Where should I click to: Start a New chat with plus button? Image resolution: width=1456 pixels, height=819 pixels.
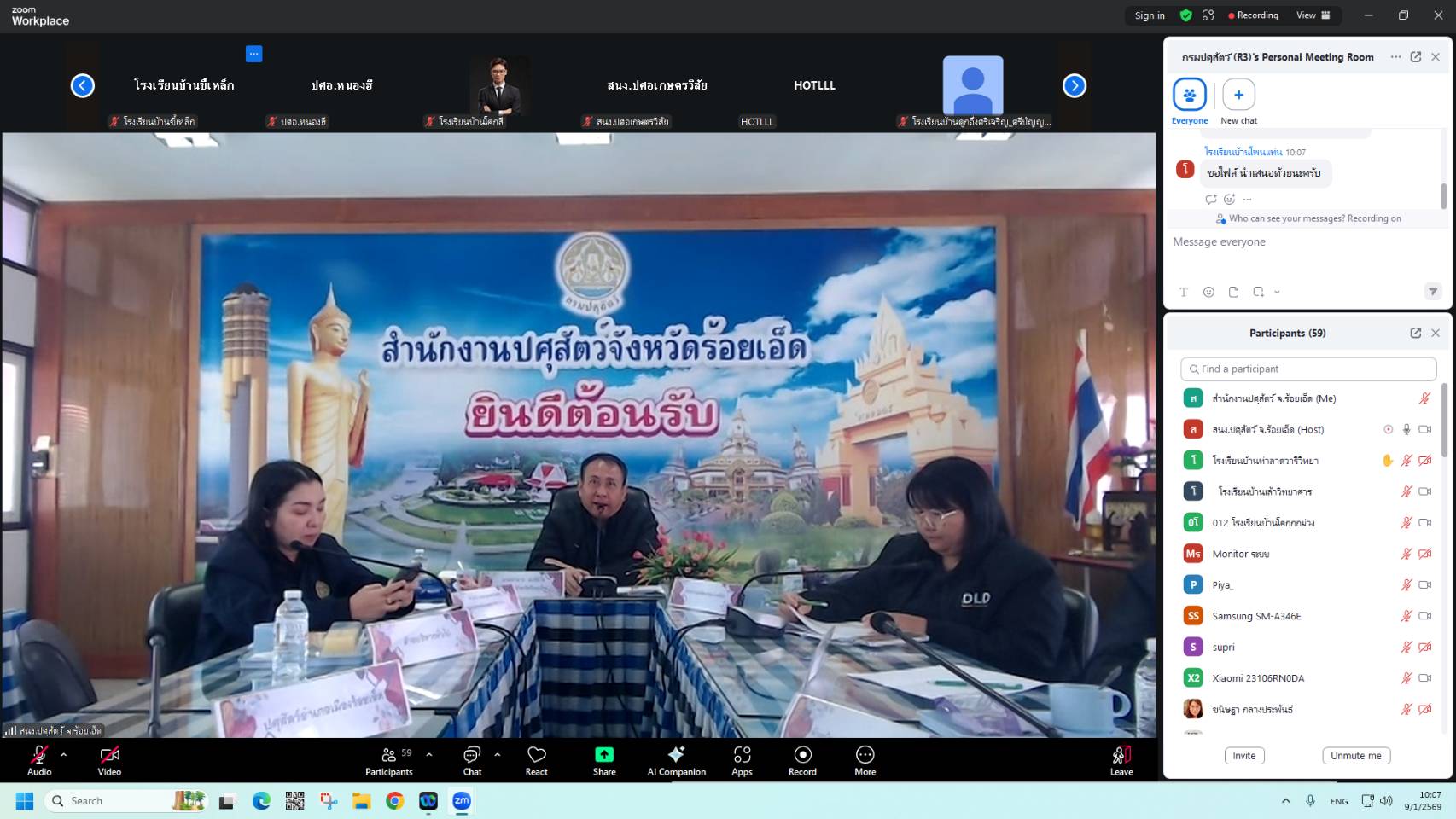click(1238, 95)
